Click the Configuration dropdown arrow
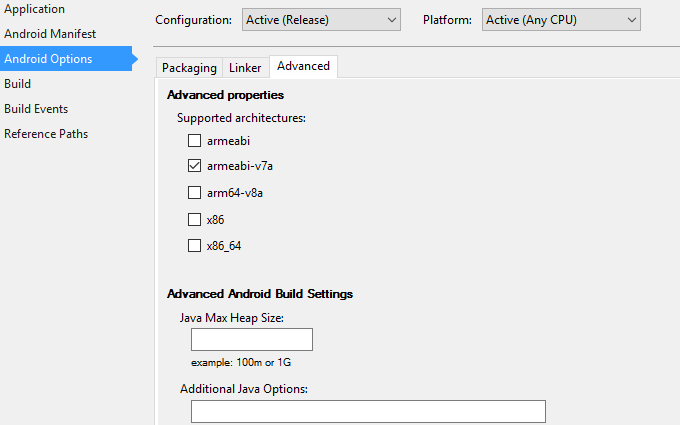This screenshot has width=680, height=425. click(389, 20)
